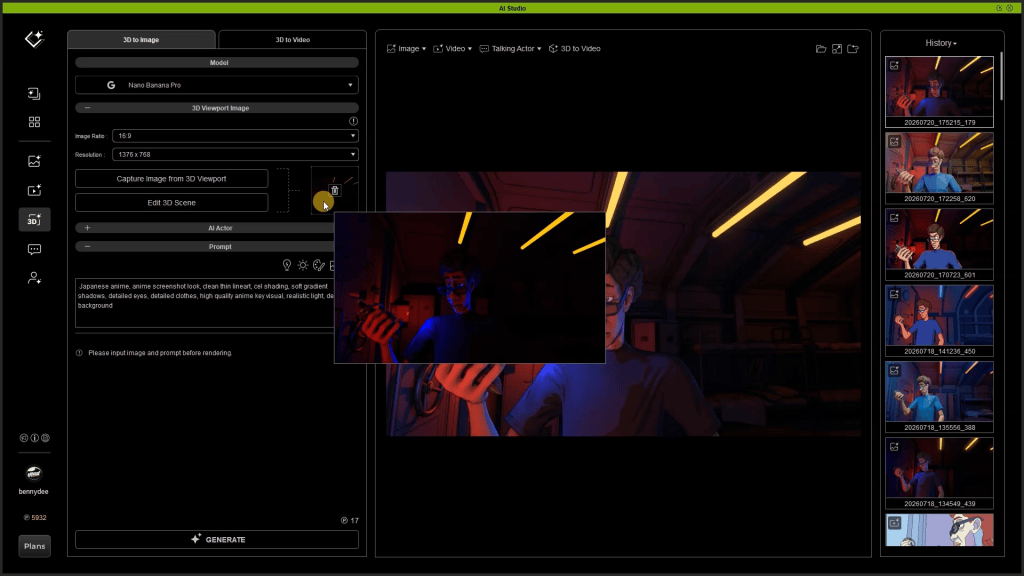Click the generation cost 17 points label

[x=349, y=520]
